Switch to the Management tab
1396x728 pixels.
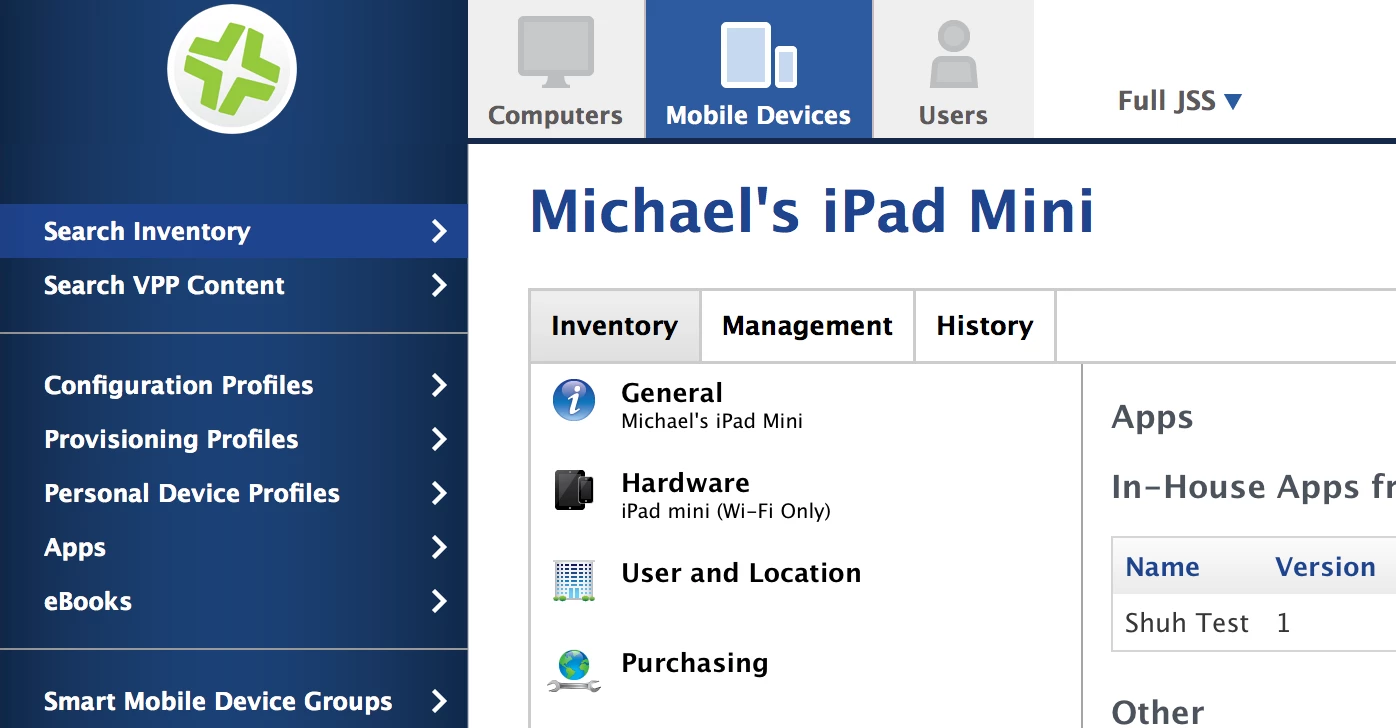coord(808,326)
